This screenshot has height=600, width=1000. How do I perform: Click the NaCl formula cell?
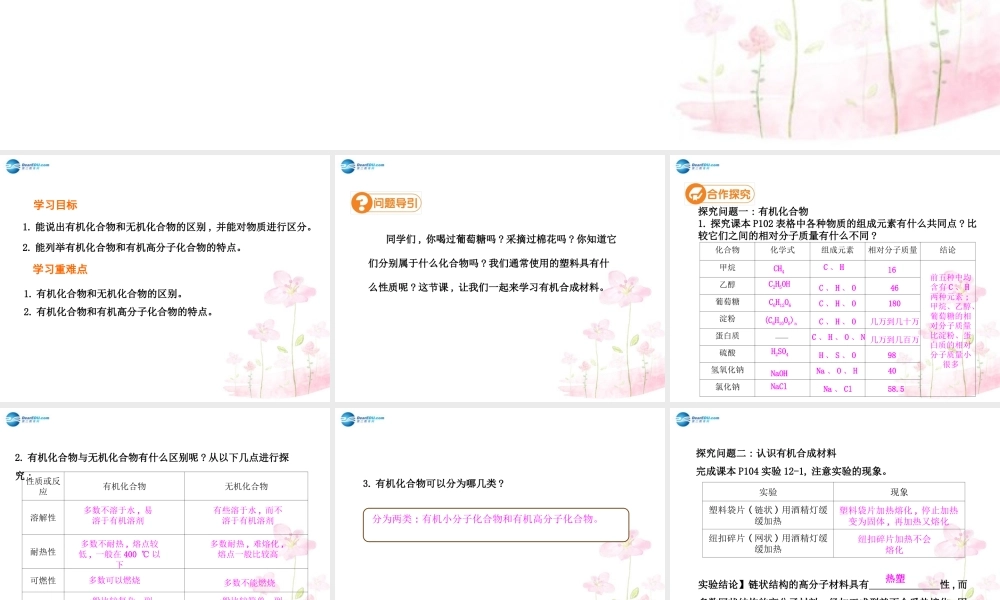pos(778,386)
